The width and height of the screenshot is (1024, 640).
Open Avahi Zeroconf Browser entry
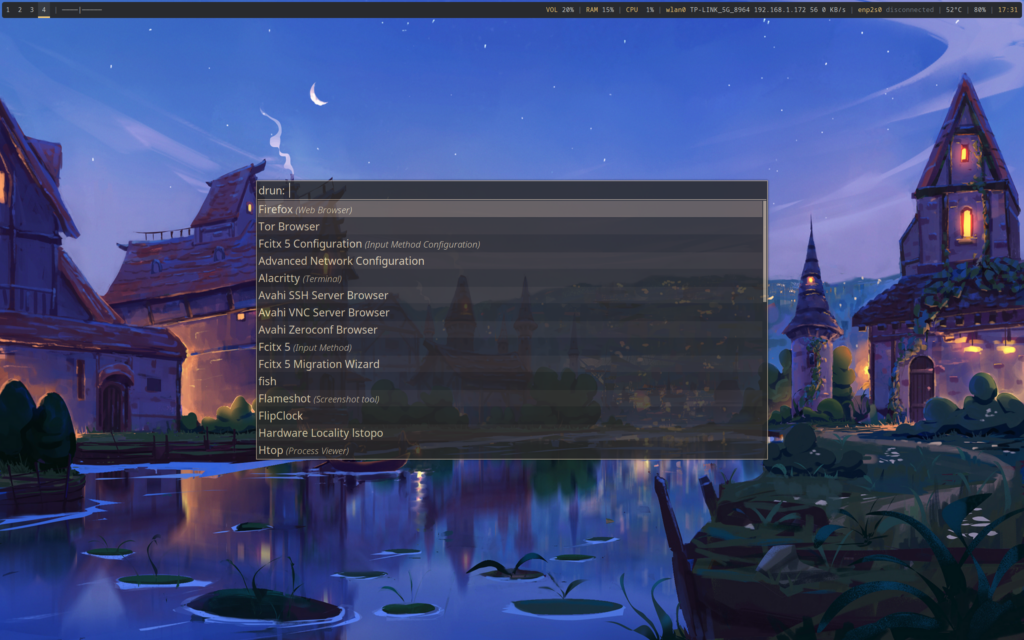click(x=318, y=330)
